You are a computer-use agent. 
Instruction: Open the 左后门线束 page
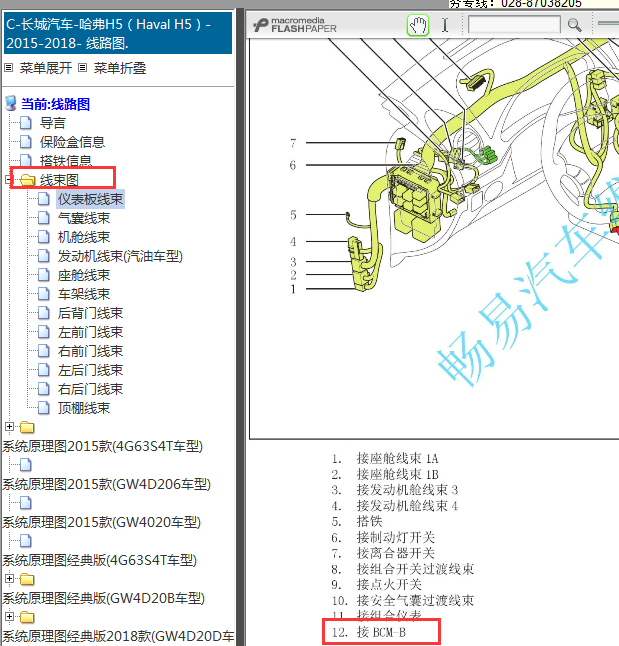point(90,370)
